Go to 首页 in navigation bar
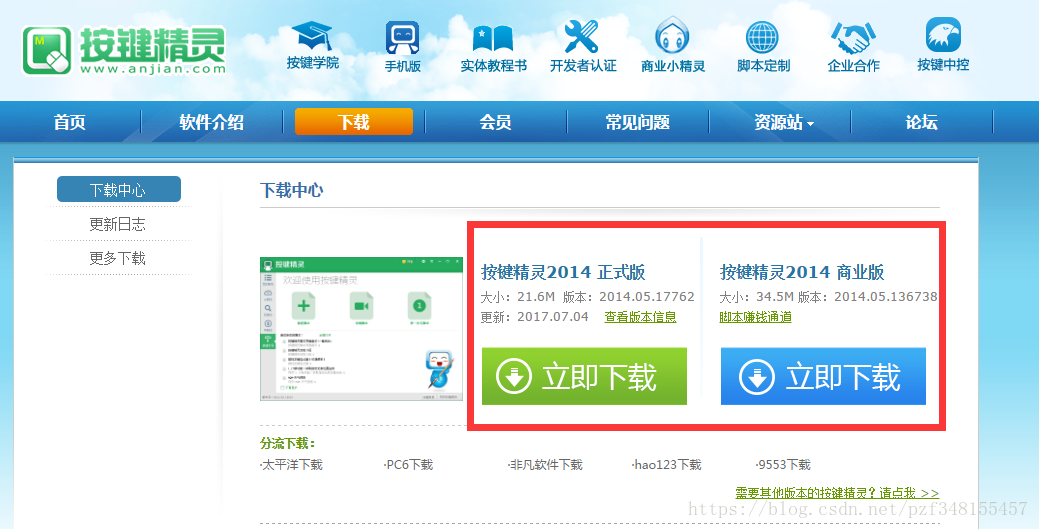The width and height of the screenshot is (1039, 529). coord(70,122)
